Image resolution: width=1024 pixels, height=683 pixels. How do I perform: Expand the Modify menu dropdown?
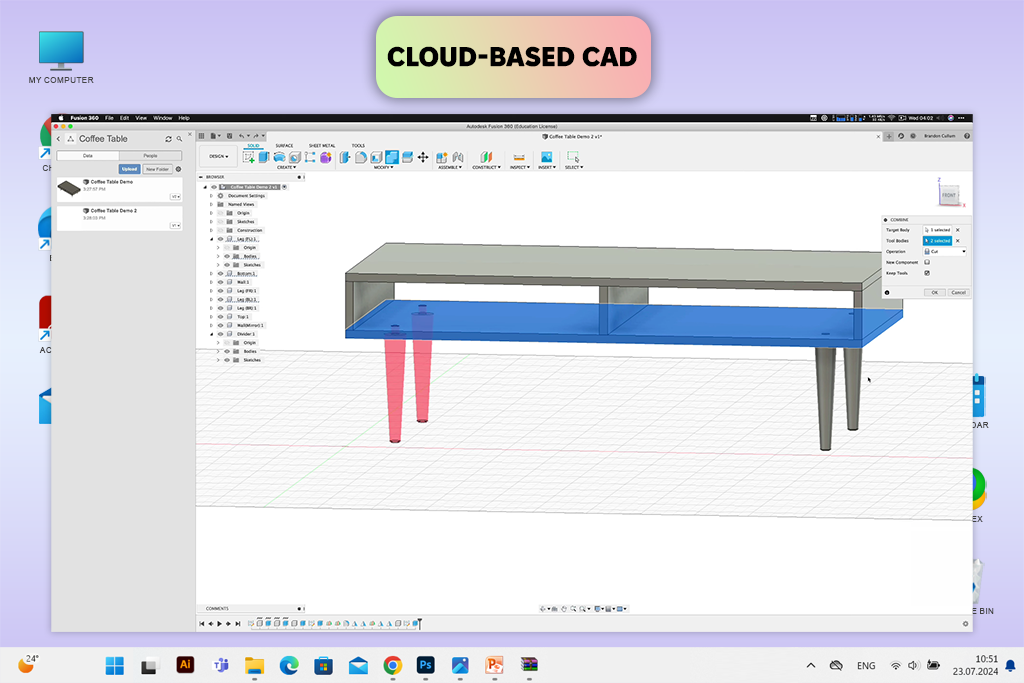click(383, 167)
